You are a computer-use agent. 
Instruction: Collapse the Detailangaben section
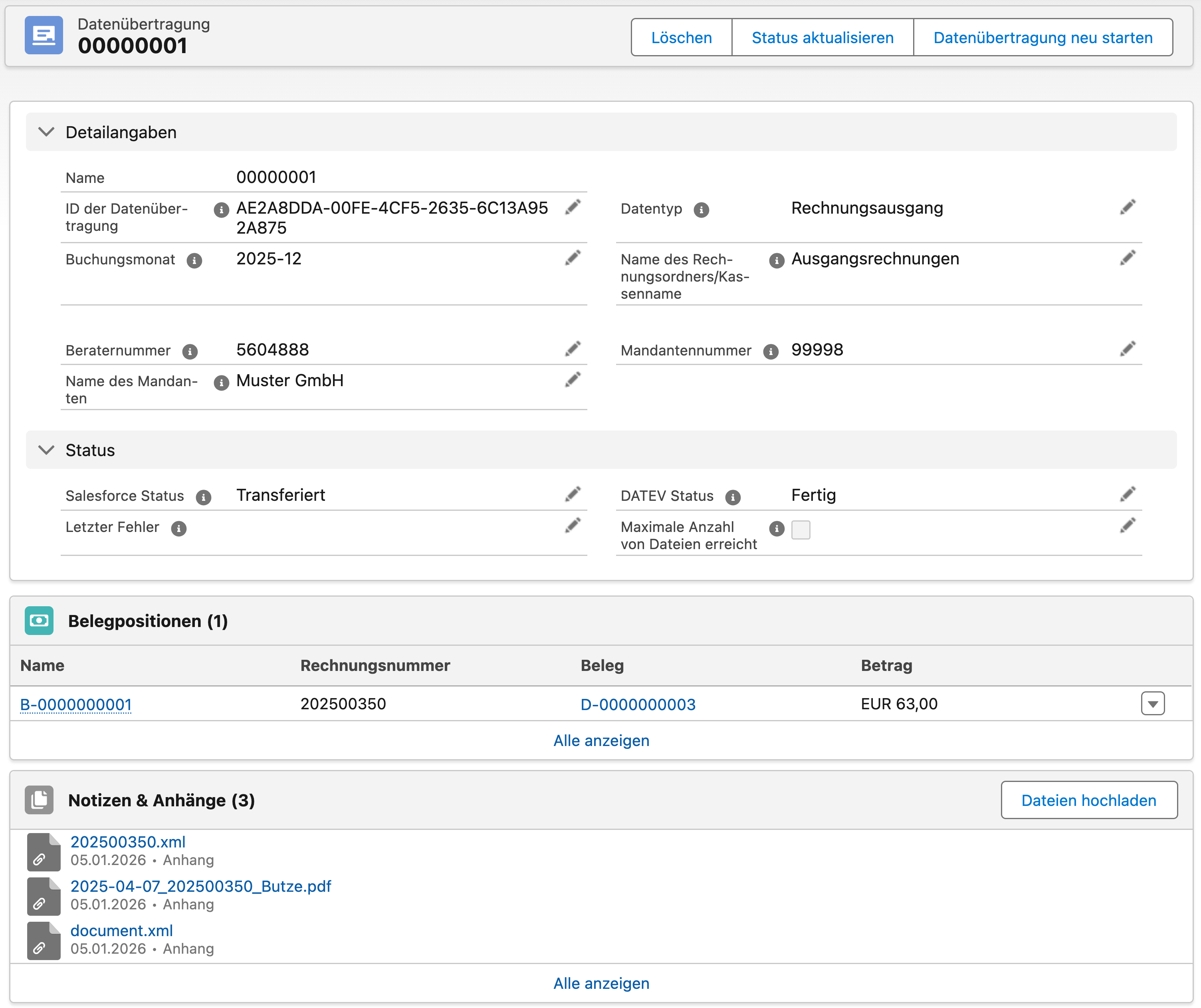point(46,132)
